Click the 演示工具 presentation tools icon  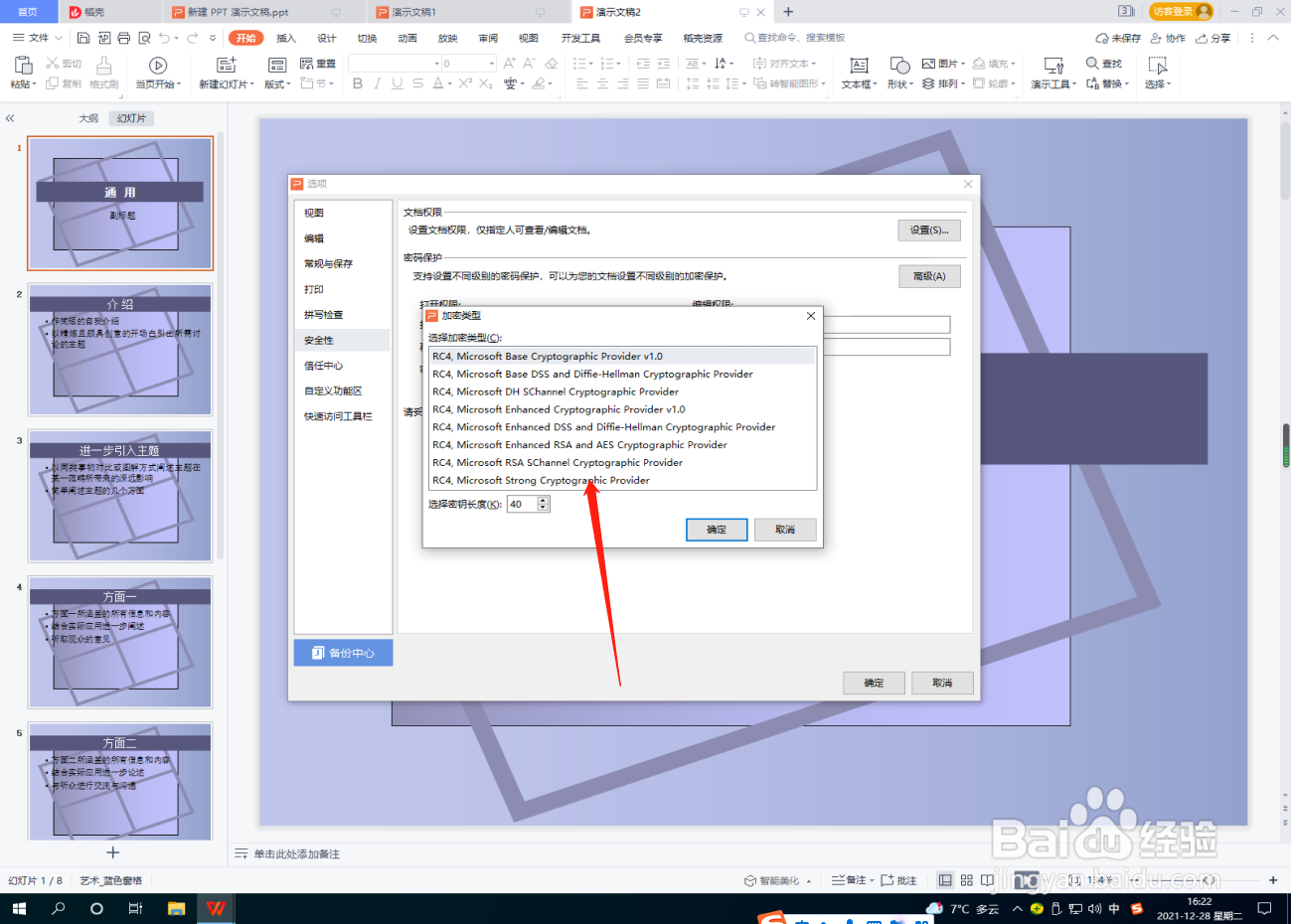point(1053,66)
